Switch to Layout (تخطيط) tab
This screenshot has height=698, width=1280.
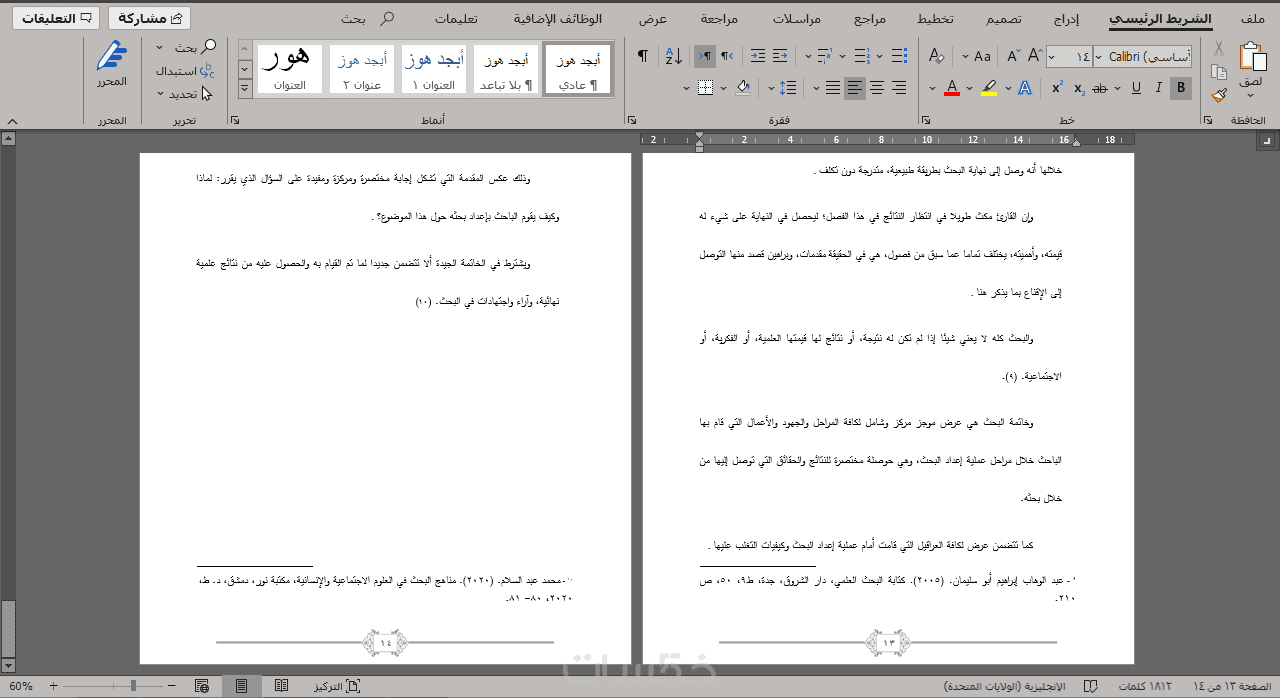[x=936, y=19]
